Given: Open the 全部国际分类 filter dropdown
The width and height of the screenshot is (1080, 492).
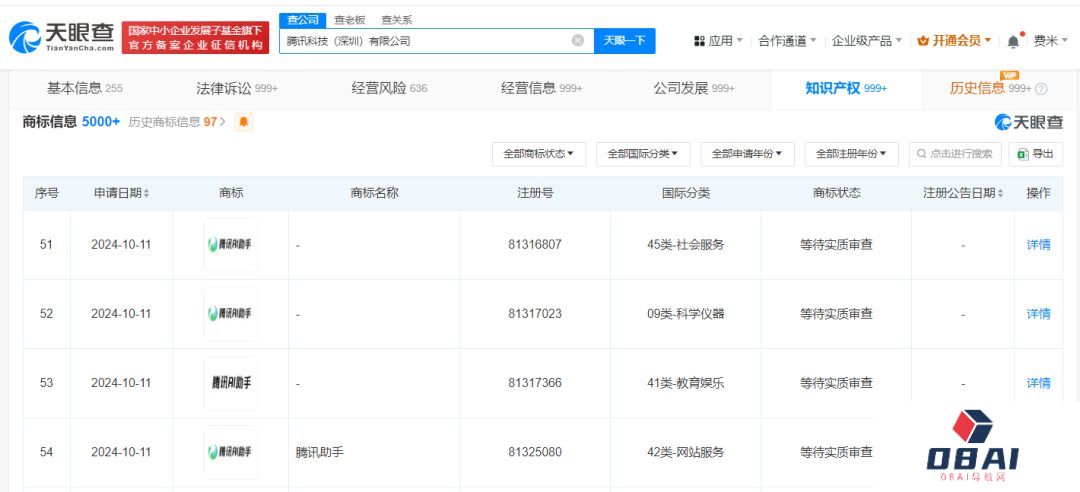Looking at the screenshot, I should click(x=643, y=154).
